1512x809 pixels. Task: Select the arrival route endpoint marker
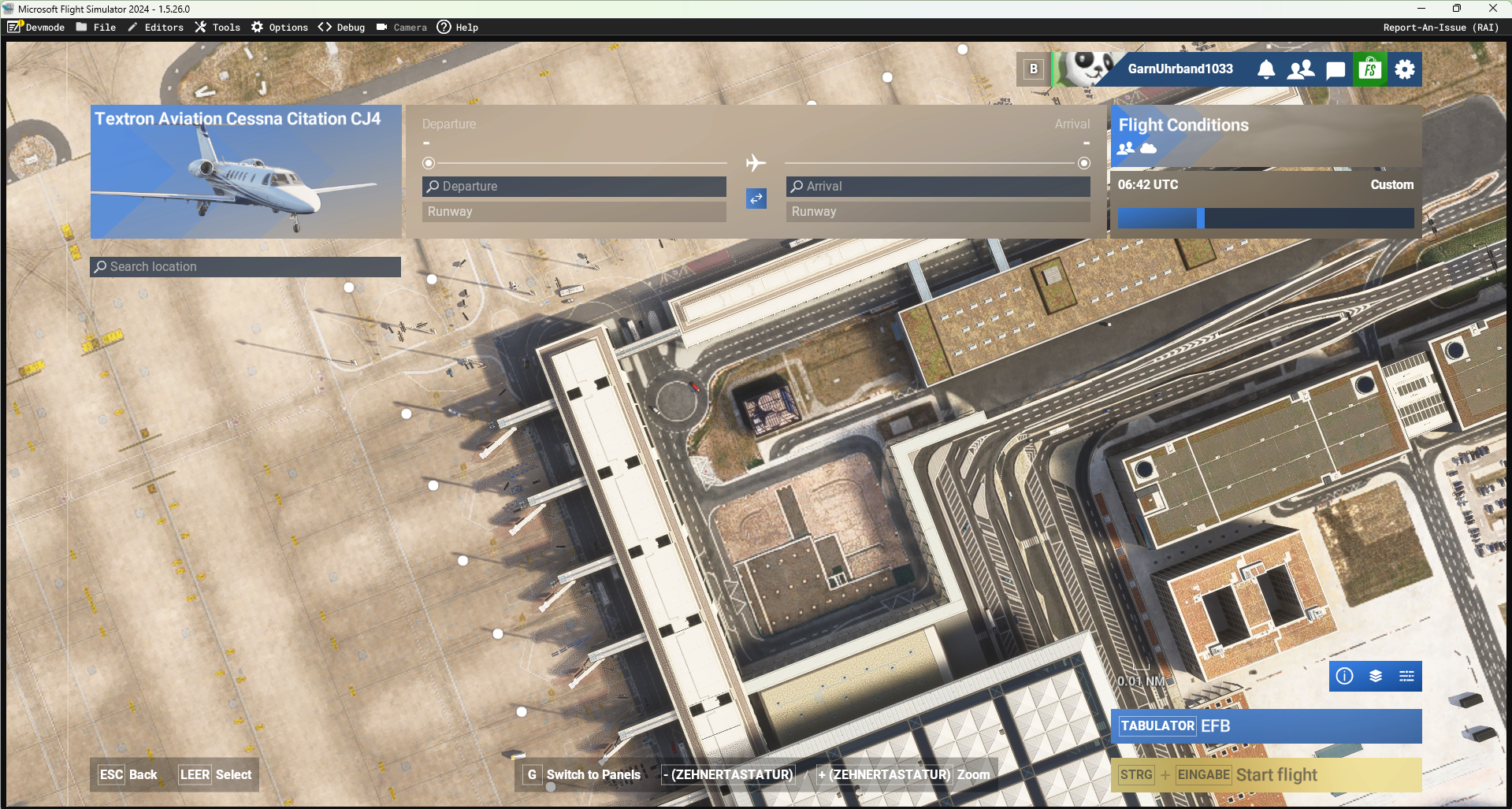[x=1084, y=163]
